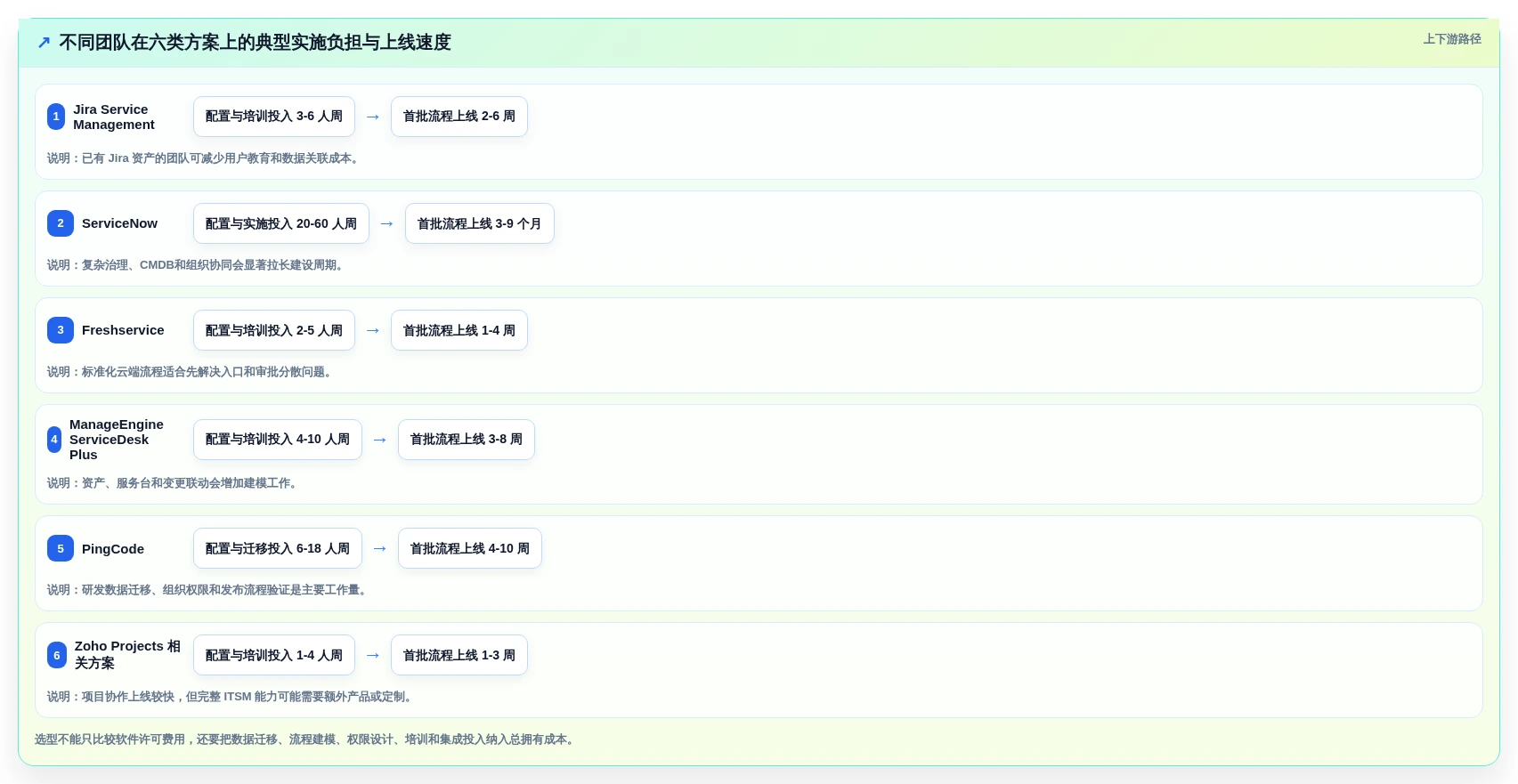The height and width of the screenshot is (784, 1518).
Task: Select number badge 6 for Zoho Projects
Action: (x=57, y=655)
